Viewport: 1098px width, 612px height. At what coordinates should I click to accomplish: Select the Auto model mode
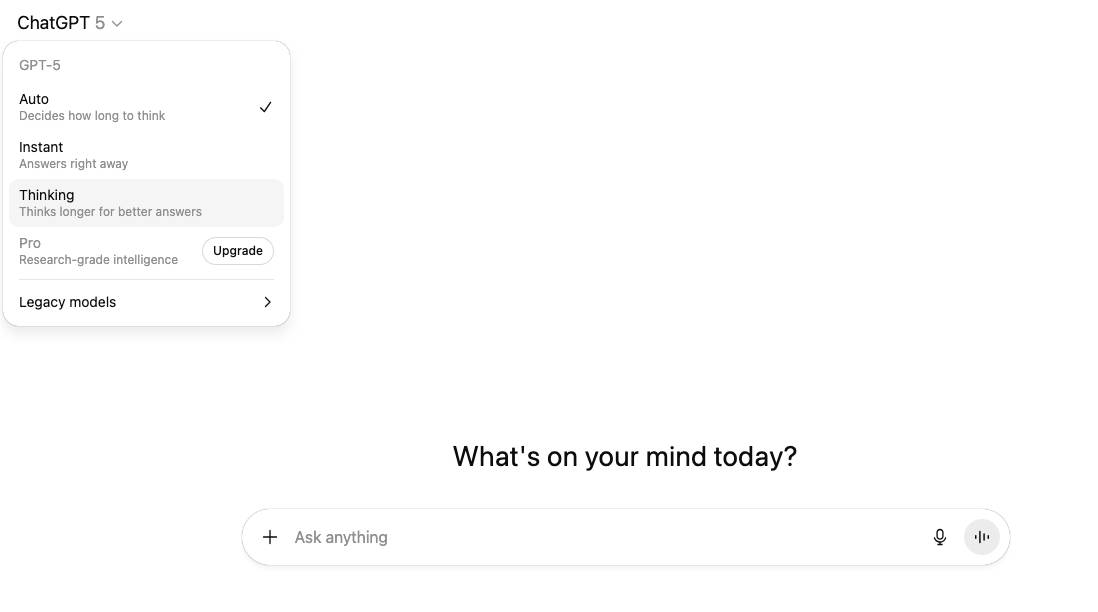point(34,99)
